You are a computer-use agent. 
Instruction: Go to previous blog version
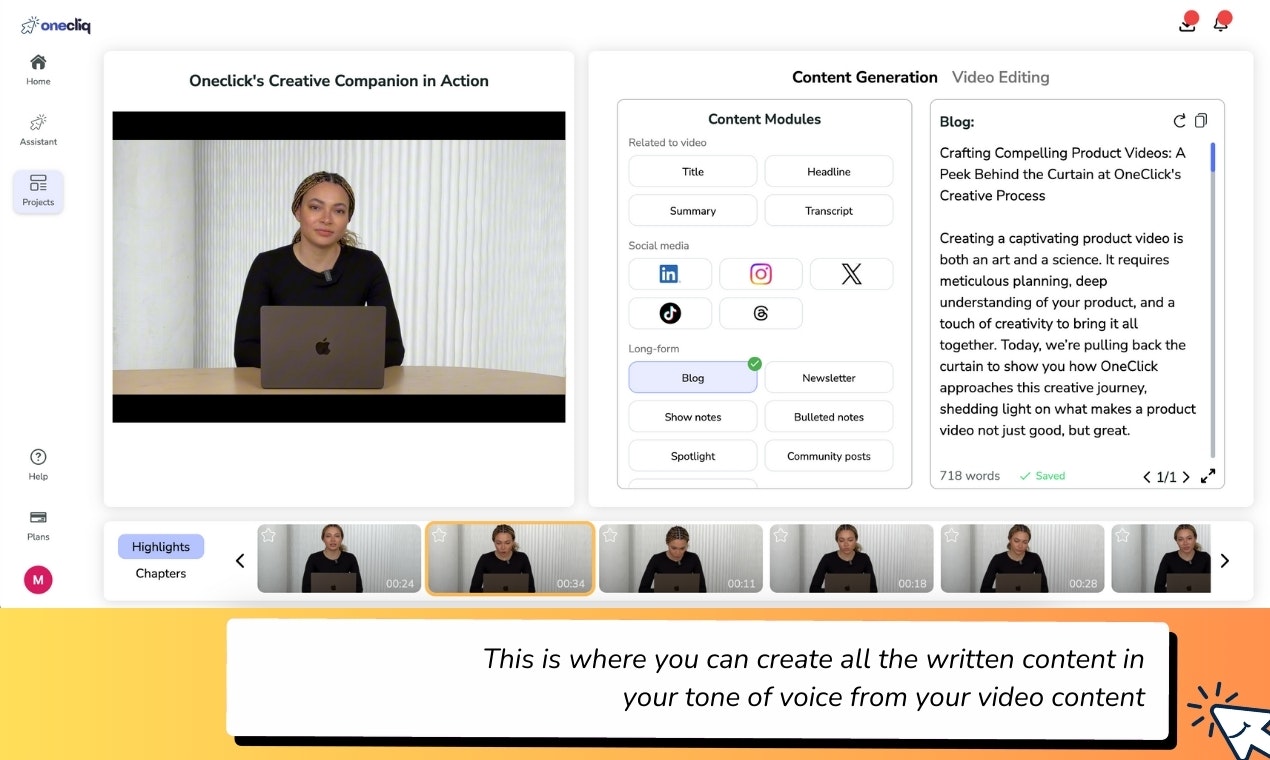coord(1147,477)
